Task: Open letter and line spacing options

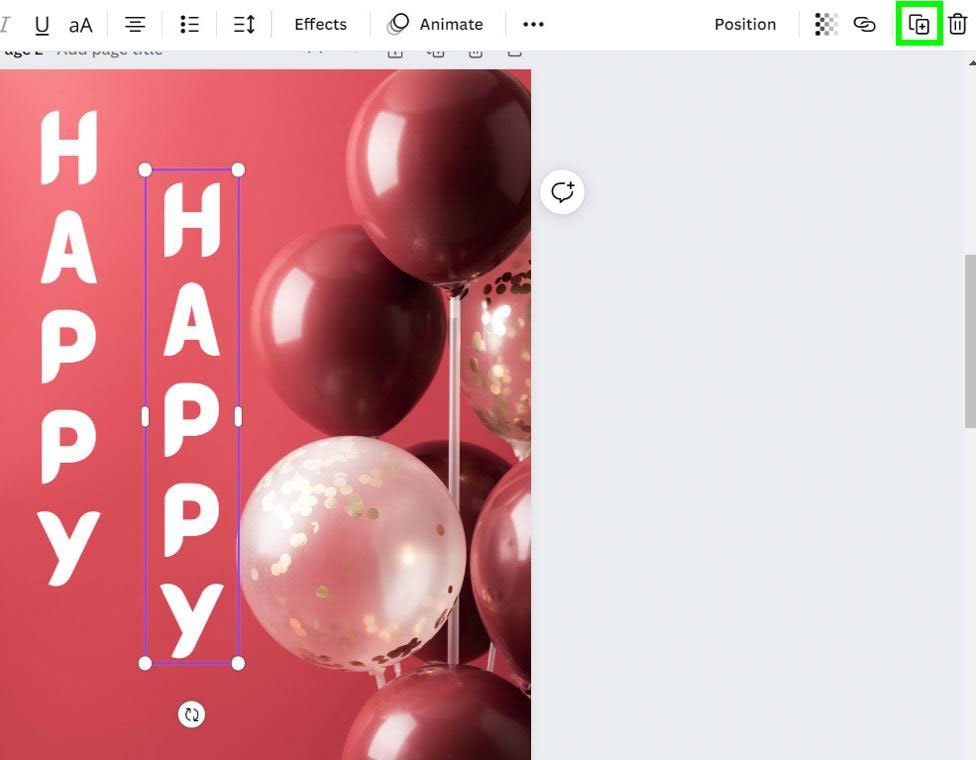Action: pos(244,25)
